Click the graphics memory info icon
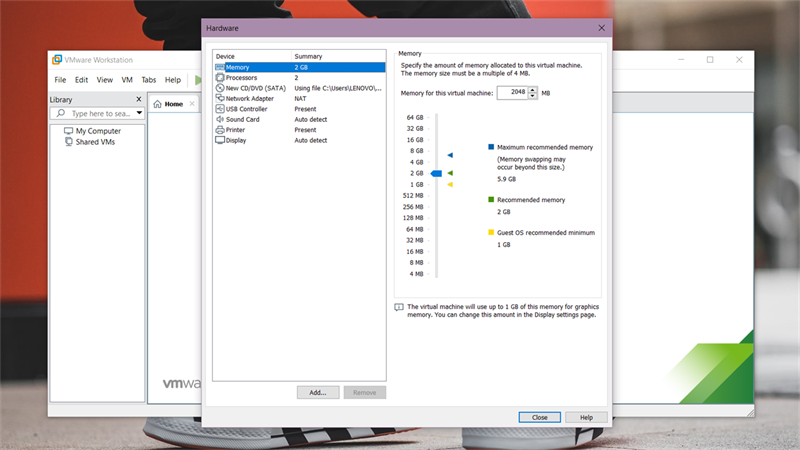Image resolution: width=800 pixels, height=450 pixels. [x=399, y=307]
